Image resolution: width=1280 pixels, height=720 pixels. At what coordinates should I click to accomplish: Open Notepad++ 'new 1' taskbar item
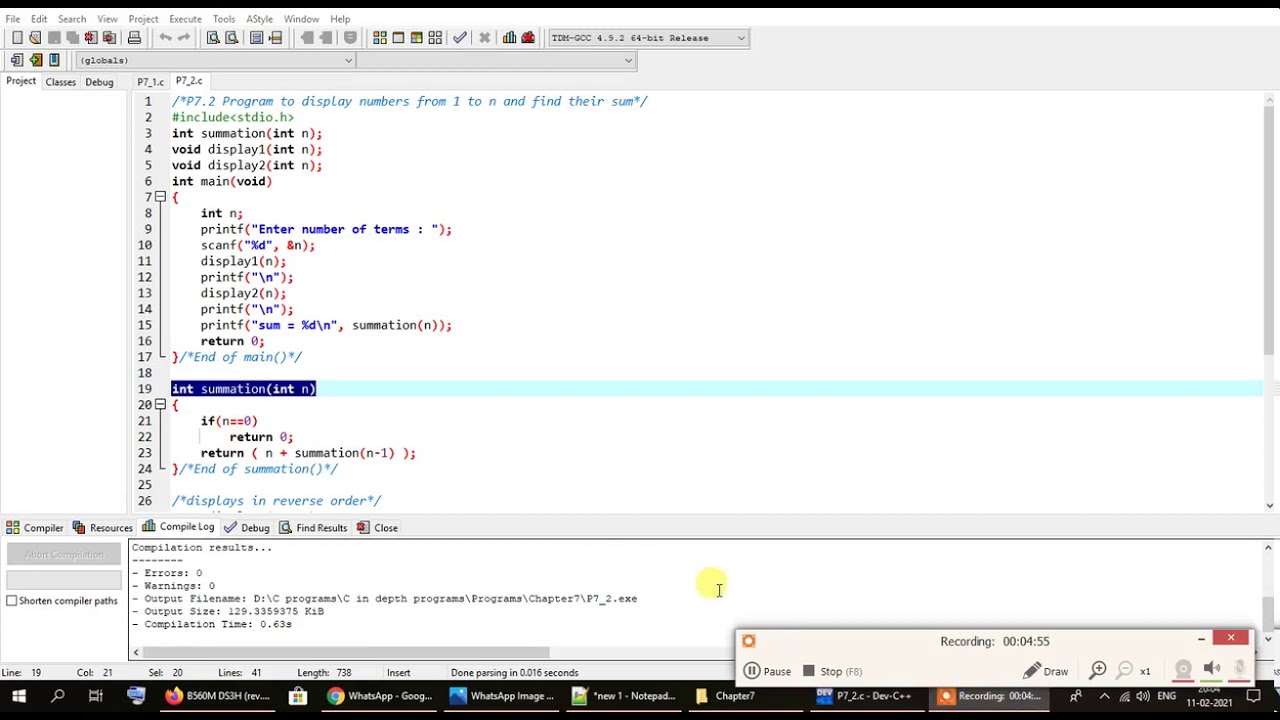tap(625, 696)
